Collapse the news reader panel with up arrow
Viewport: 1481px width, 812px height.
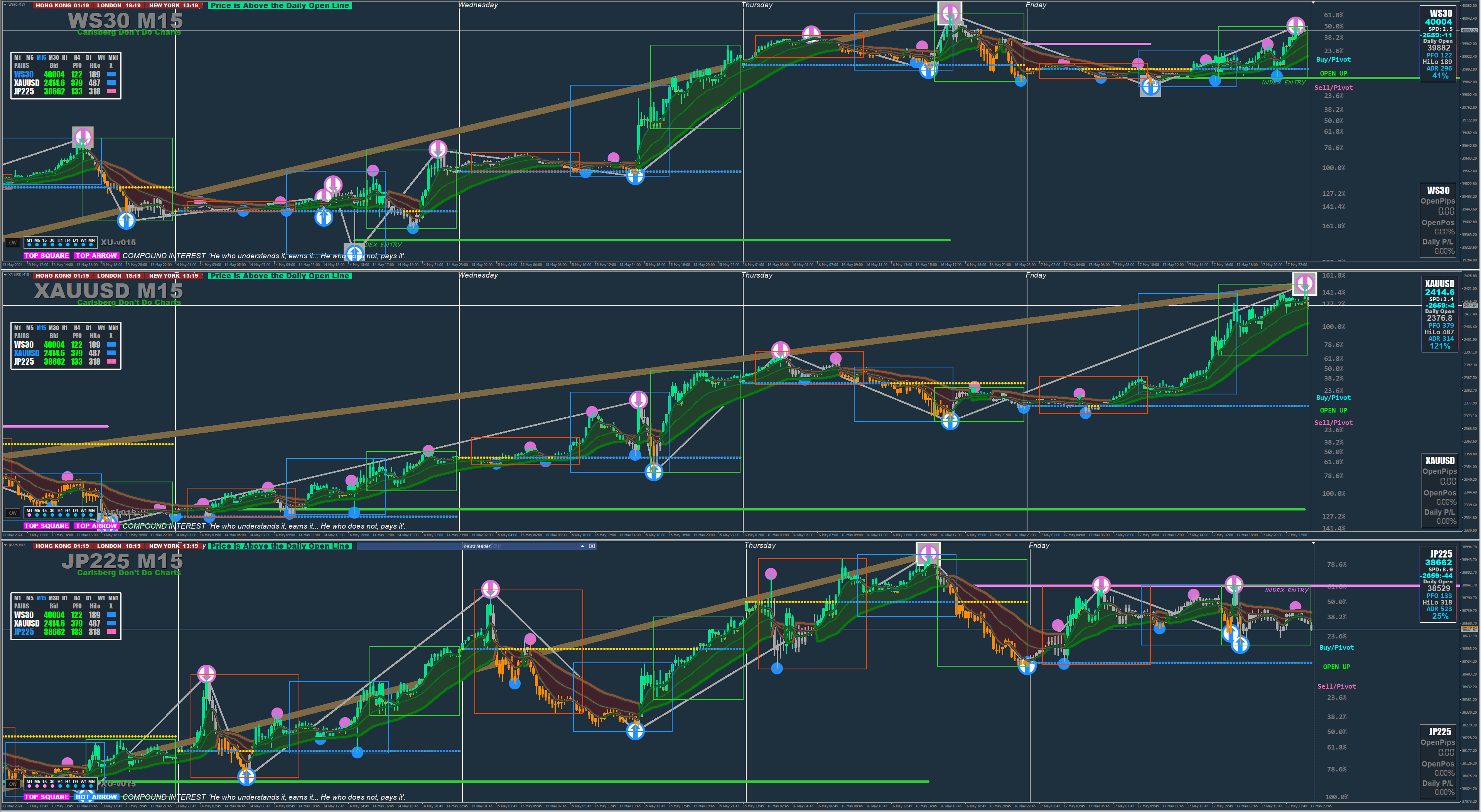(582, 546)
